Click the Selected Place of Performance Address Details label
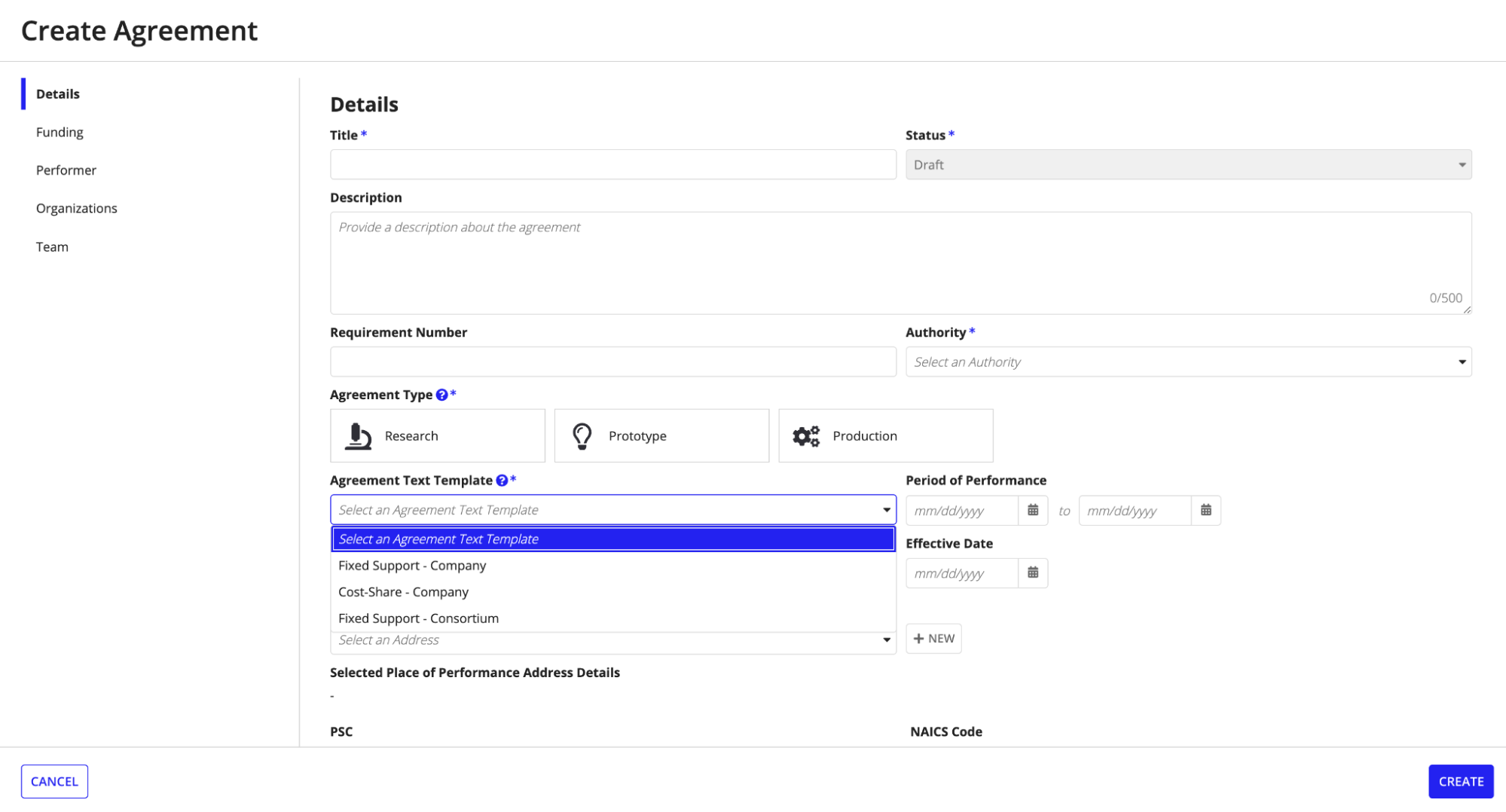The width and height of the screenshot is (1506, 812). point(475,673)
